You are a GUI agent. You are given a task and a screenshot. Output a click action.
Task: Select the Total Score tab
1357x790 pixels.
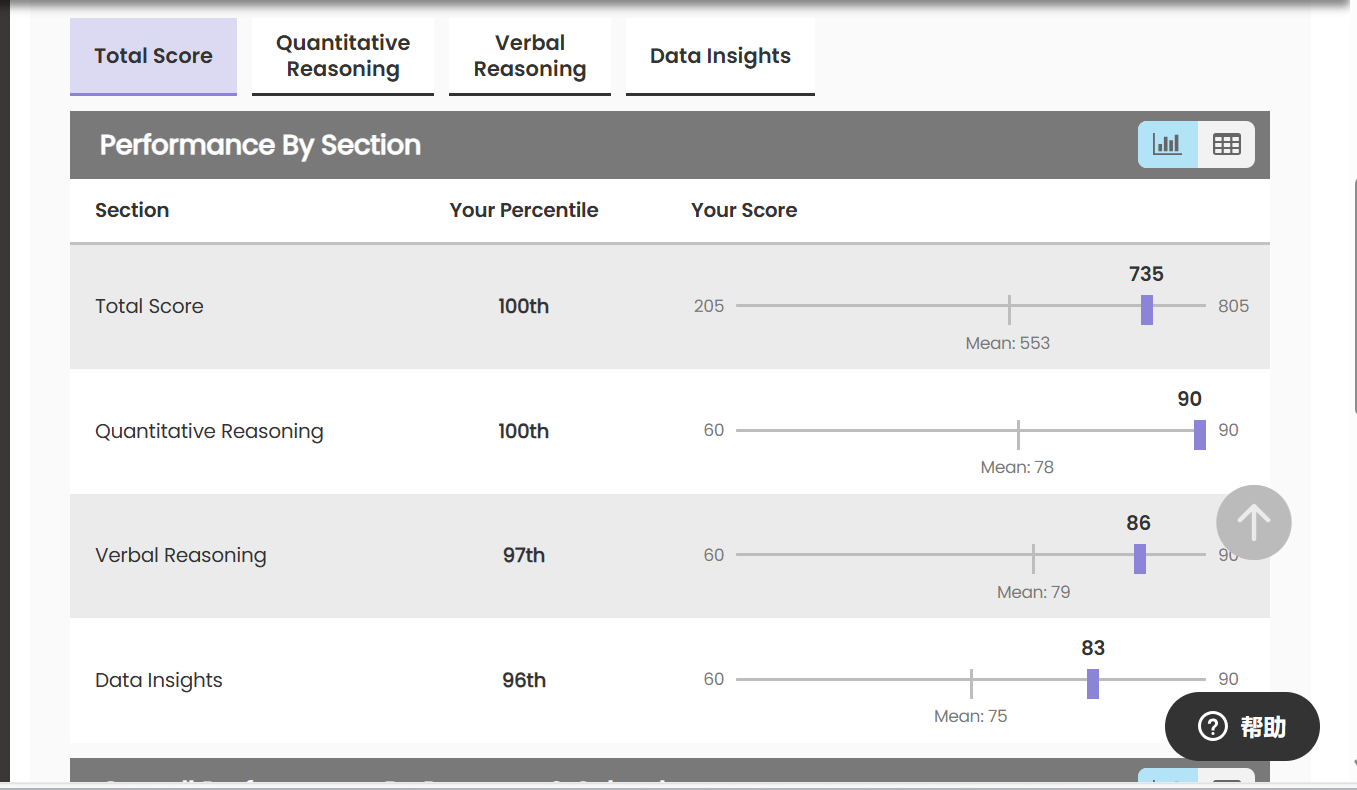[x=153, y=56]
